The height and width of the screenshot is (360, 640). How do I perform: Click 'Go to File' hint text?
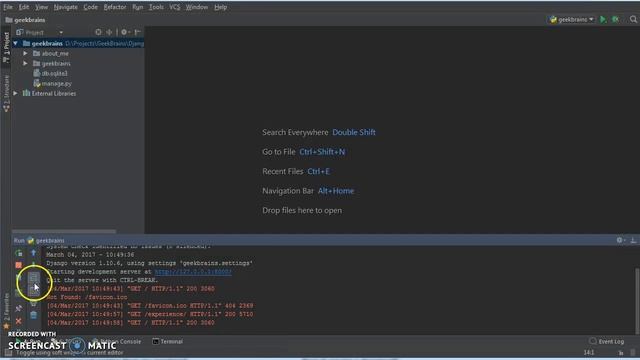tap(278, 152)
